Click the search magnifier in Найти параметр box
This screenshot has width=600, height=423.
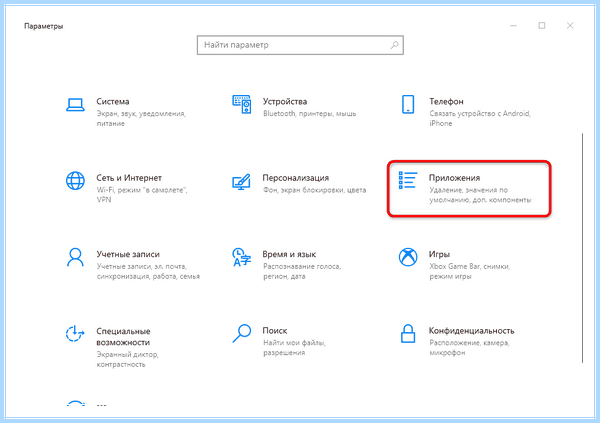click(395, 45)
